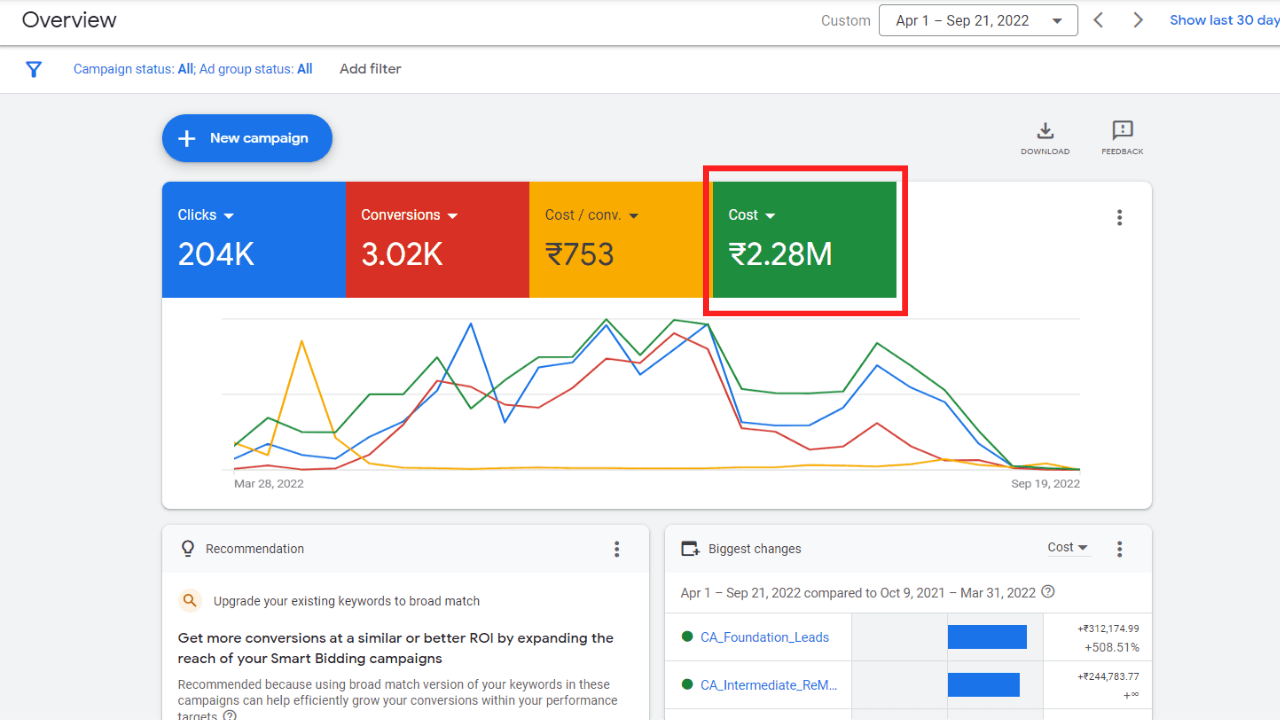The width and height of the screenshot is (1280, 720).
Task: Select the blue Clicks scorecard value 204K
Action: [216, 254]
